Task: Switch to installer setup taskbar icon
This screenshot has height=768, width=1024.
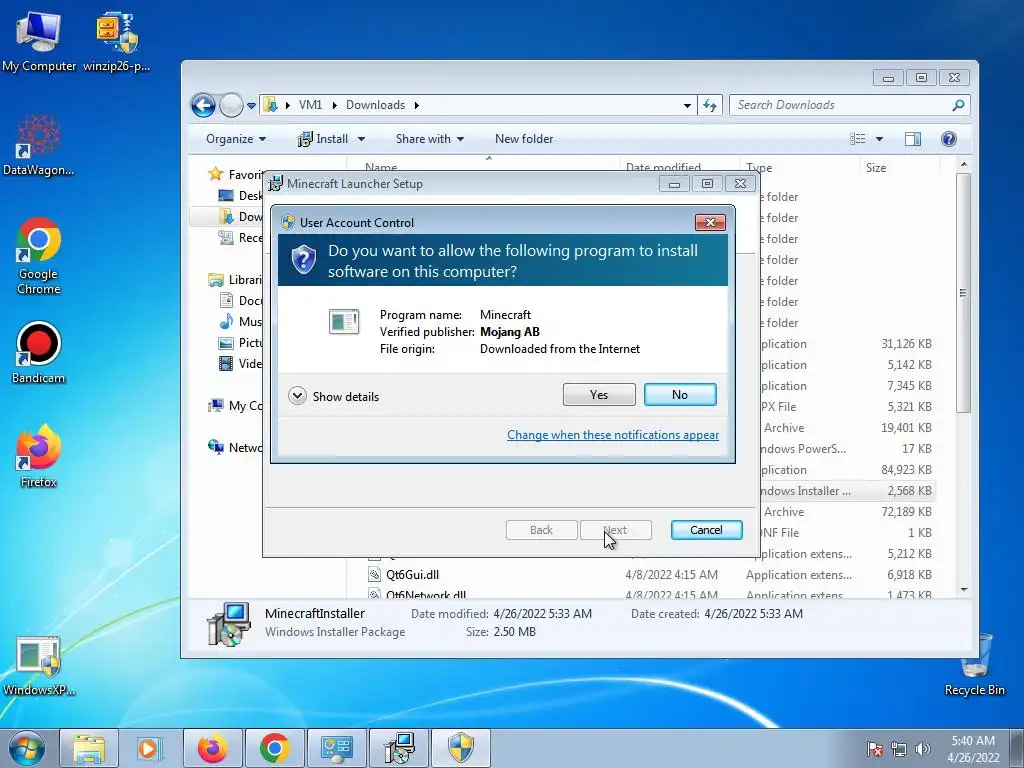Action: 399,748
